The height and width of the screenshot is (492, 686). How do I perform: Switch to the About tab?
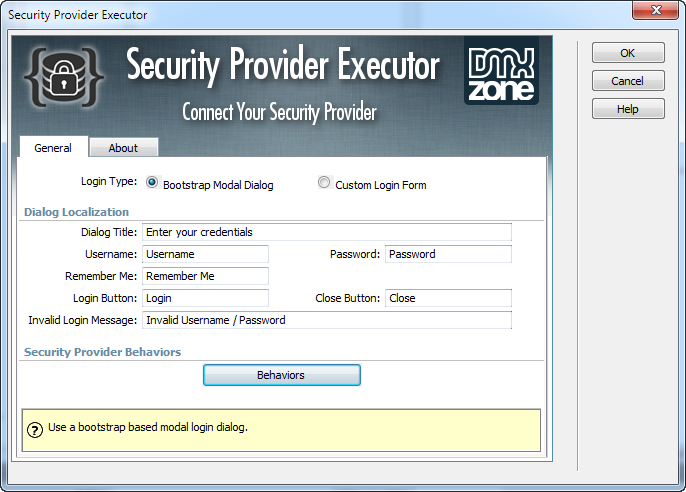123,148
